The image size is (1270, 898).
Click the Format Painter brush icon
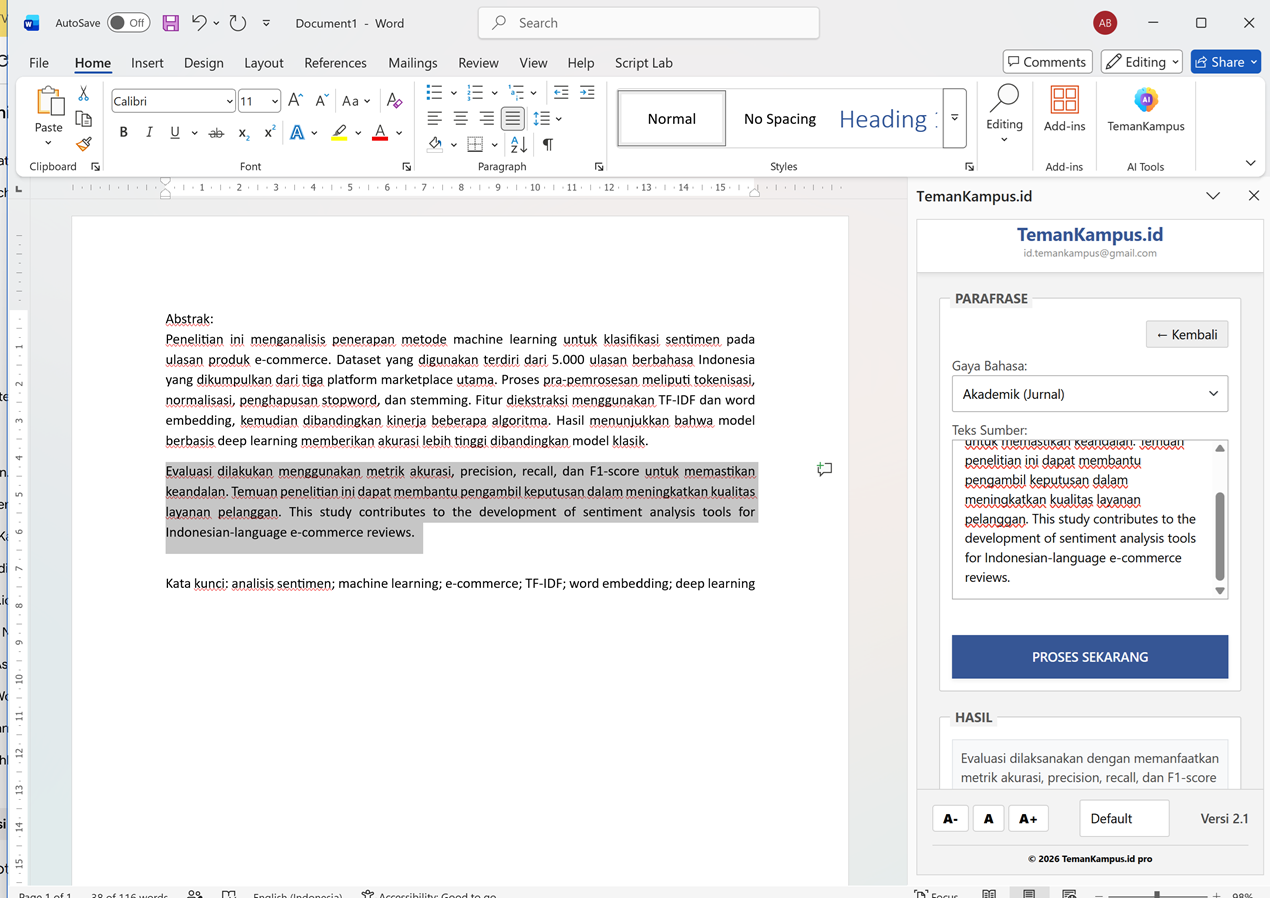click(84, 144)
